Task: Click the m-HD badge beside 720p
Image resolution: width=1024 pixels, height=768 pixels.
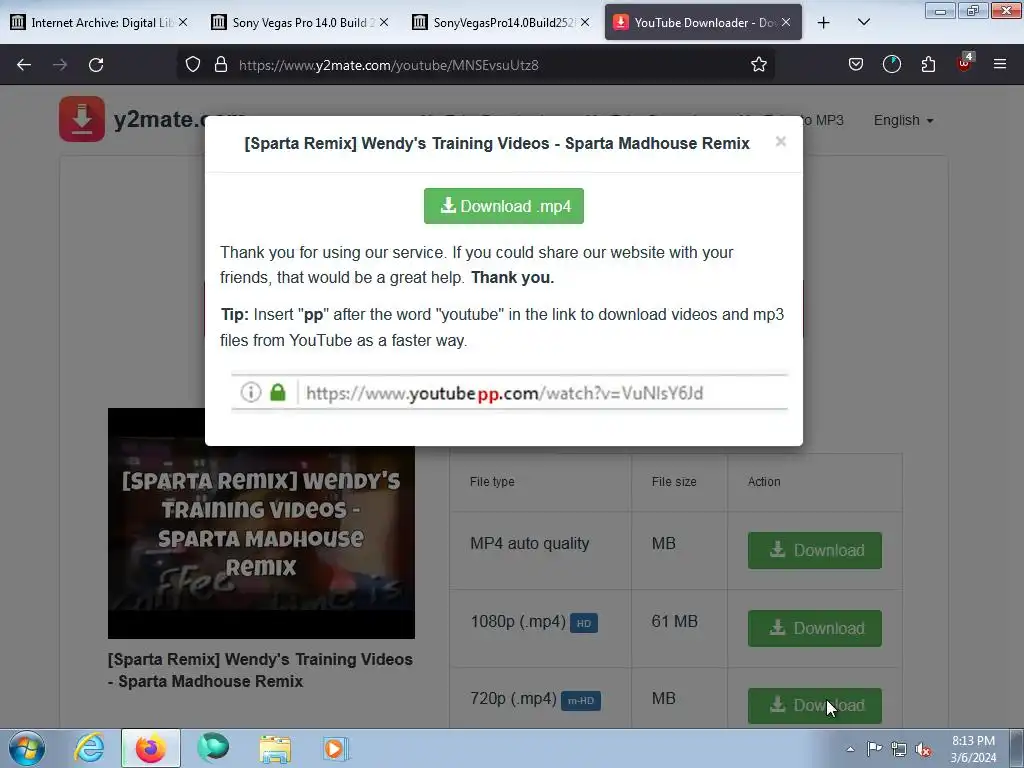Action: pos(581,701)
